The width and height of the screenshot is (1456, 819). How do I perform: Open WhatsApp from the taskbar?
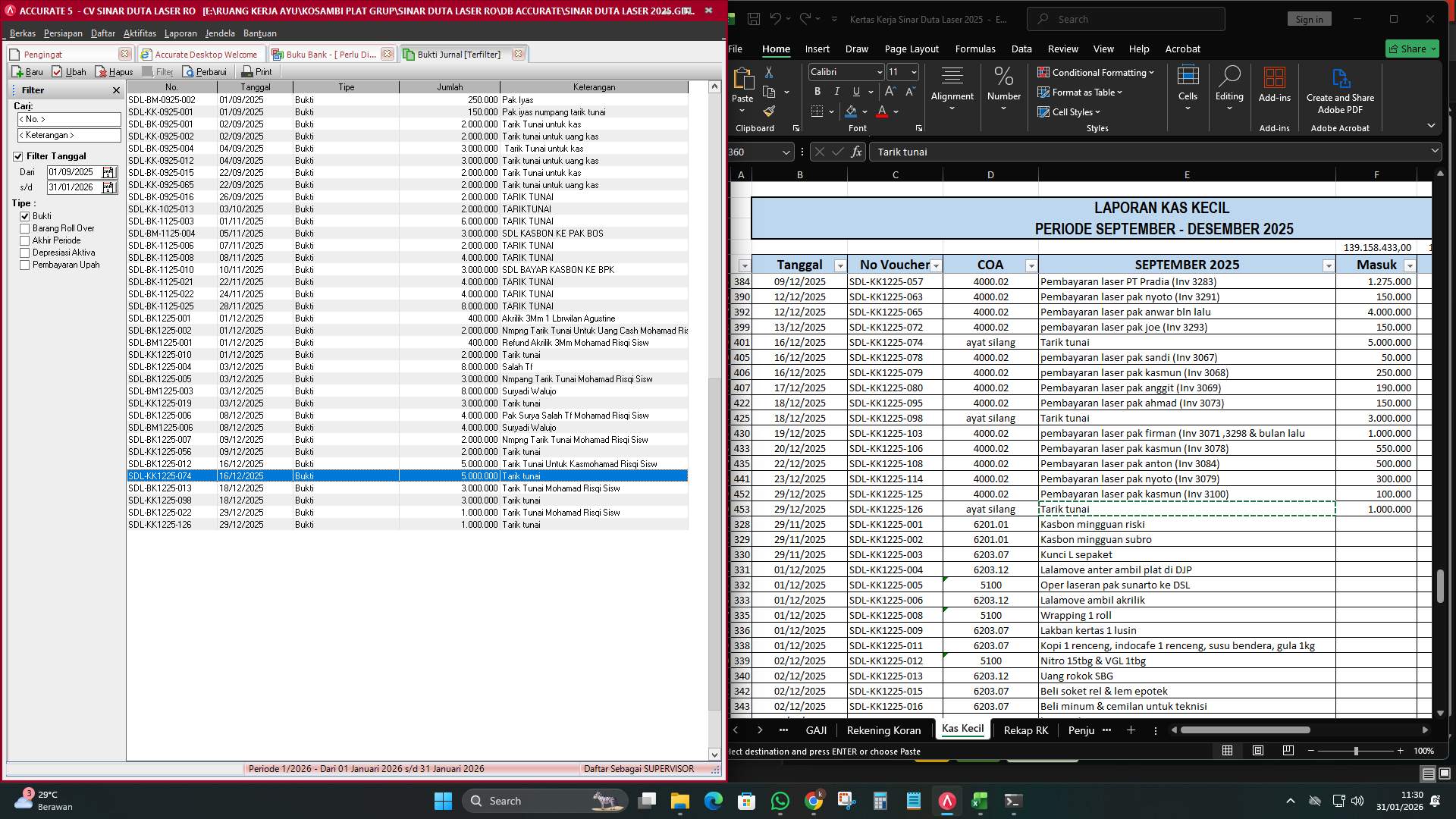(779, 800)
